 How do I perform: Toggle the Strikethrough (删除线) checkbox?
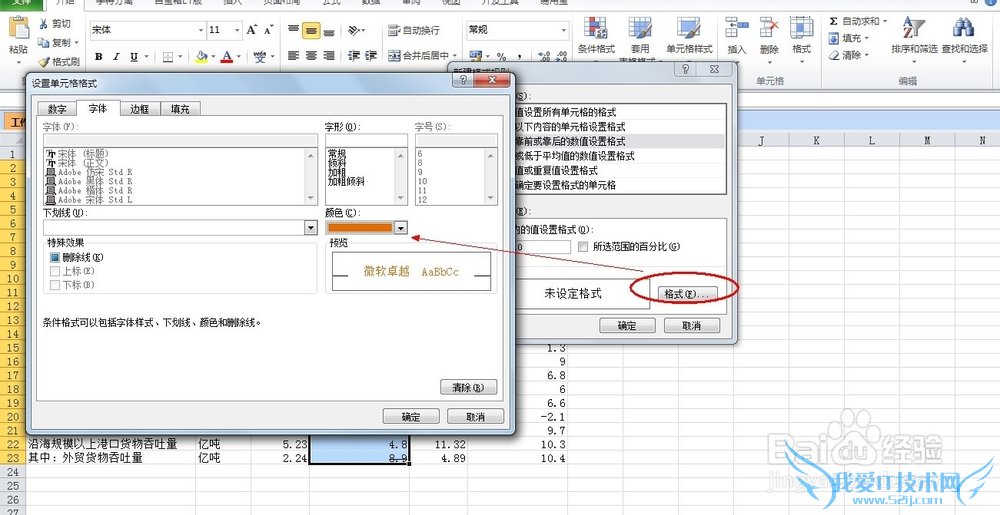click(55, 258)
